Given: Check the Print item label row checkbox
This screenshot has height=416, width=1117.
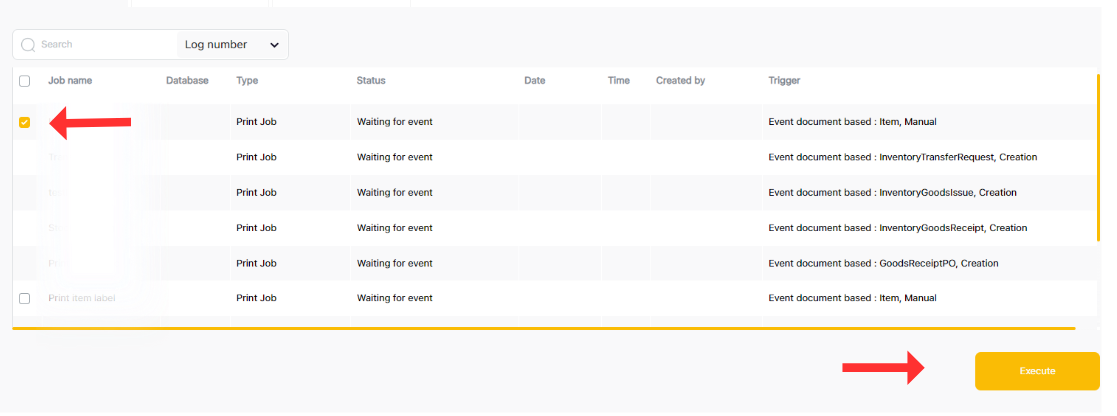Looking at the screenshot, I should 25,298.
